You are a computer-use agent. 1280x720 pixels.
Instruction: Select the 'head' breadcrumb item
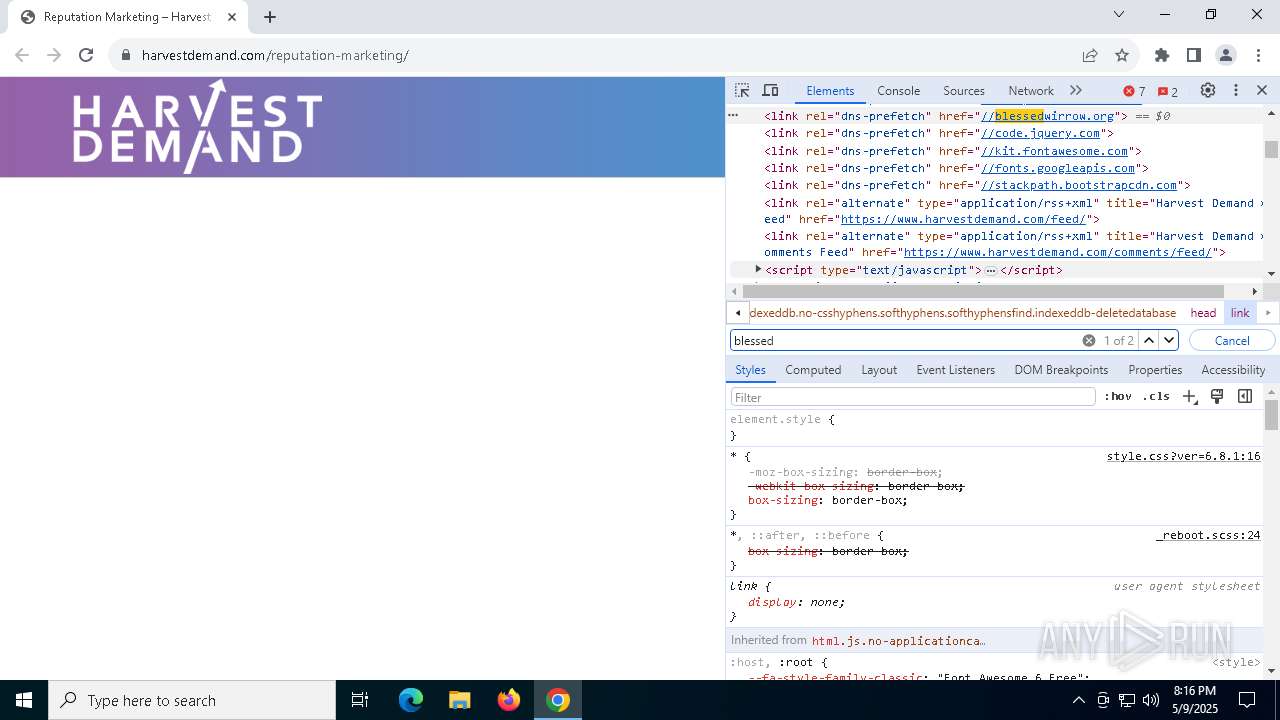(1203, 313)
